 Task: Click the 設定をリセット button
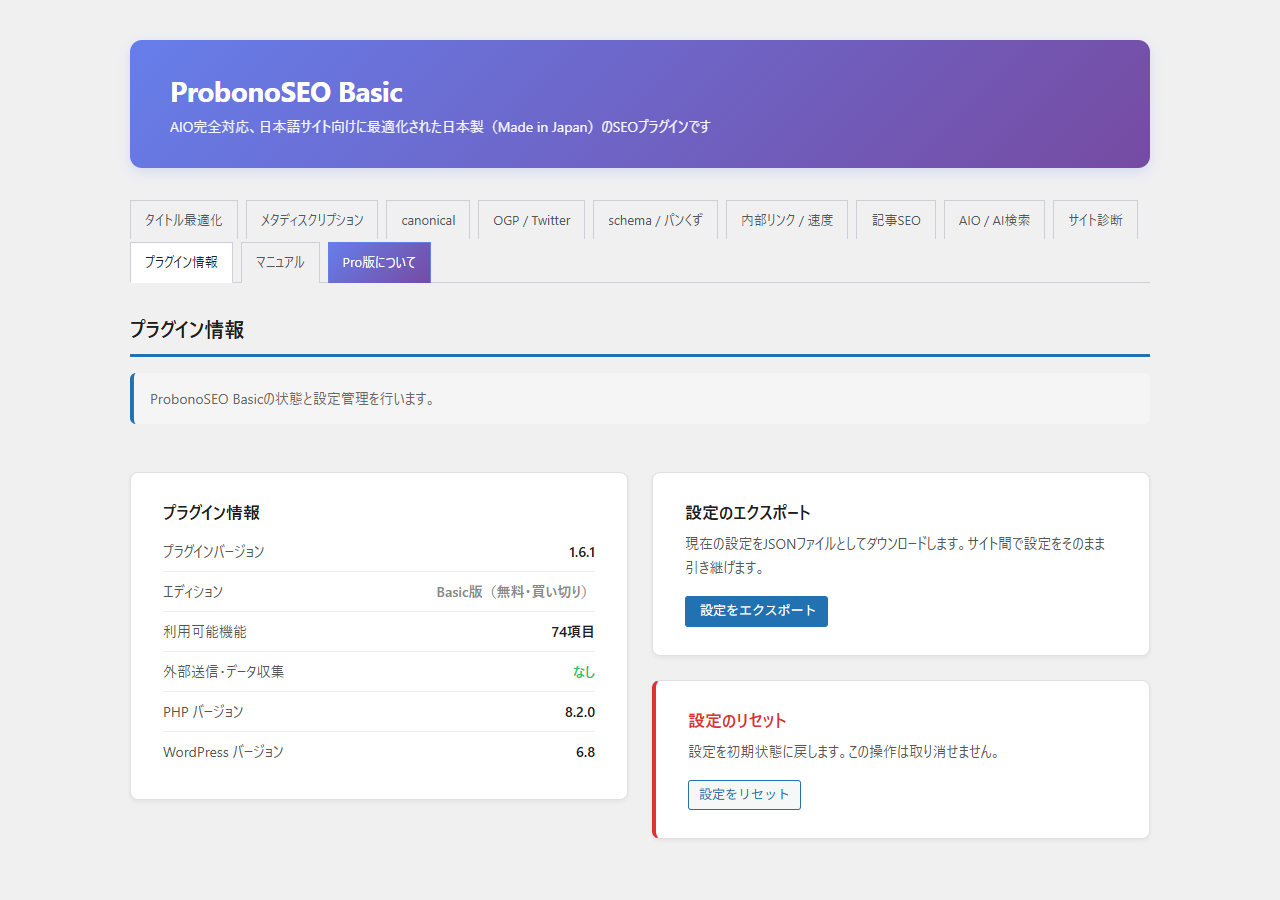[x=744, y=795]
